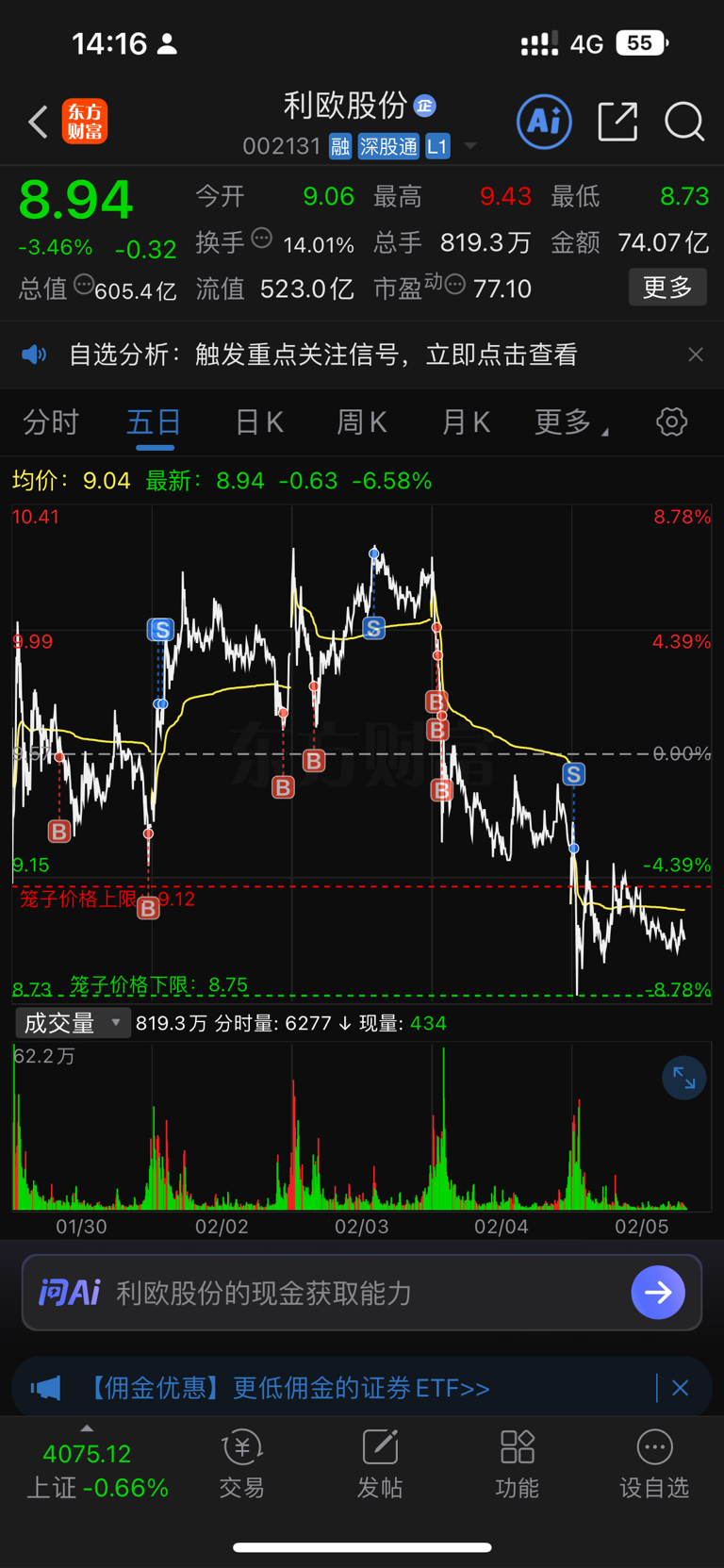Screen dimensions: 724x1568
Task: Tap the 均价 9.04 label
Action: pyautogui.click(x=71, y=481)
